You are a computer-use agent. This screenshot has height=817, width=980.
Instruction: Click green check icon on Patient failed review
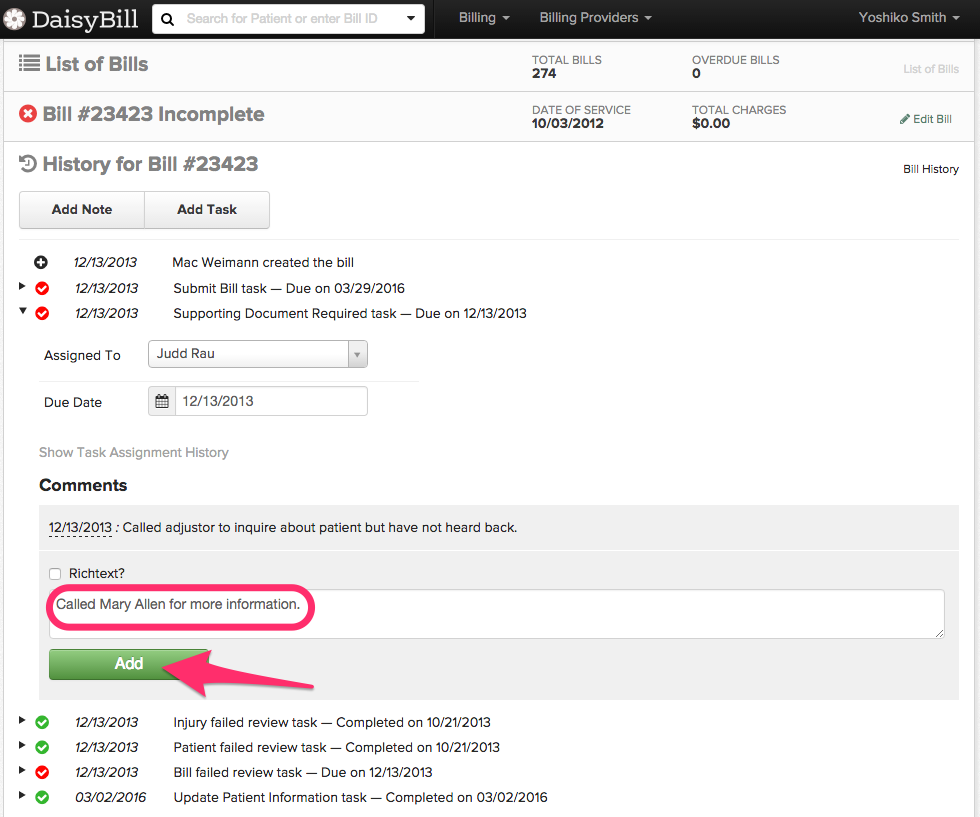pos(42,748)
